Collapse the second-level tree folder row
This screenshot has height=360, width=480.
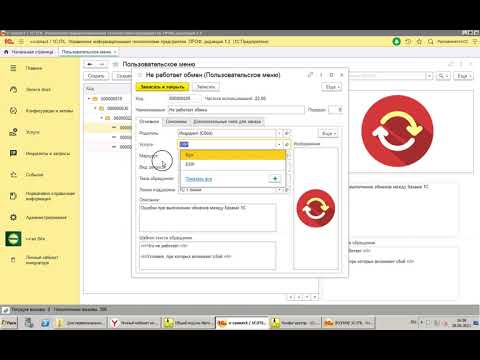[x=95, y=108]
